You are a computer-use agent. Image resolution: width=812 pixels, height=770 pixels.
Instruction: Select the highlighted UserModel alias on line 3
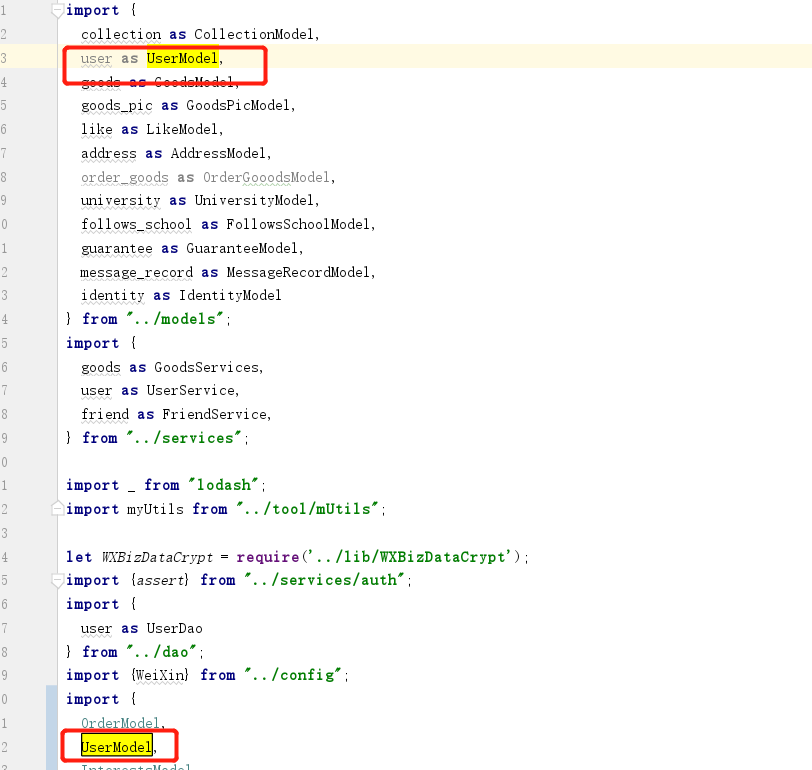(182, 58)
